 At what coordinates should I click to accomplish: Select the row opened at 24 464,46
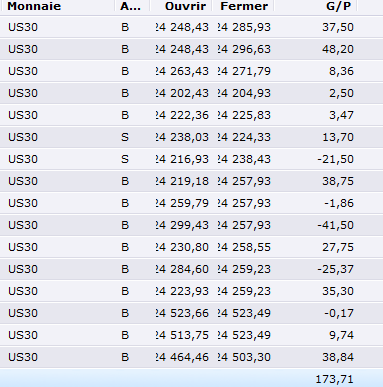[x=191, y=357]
